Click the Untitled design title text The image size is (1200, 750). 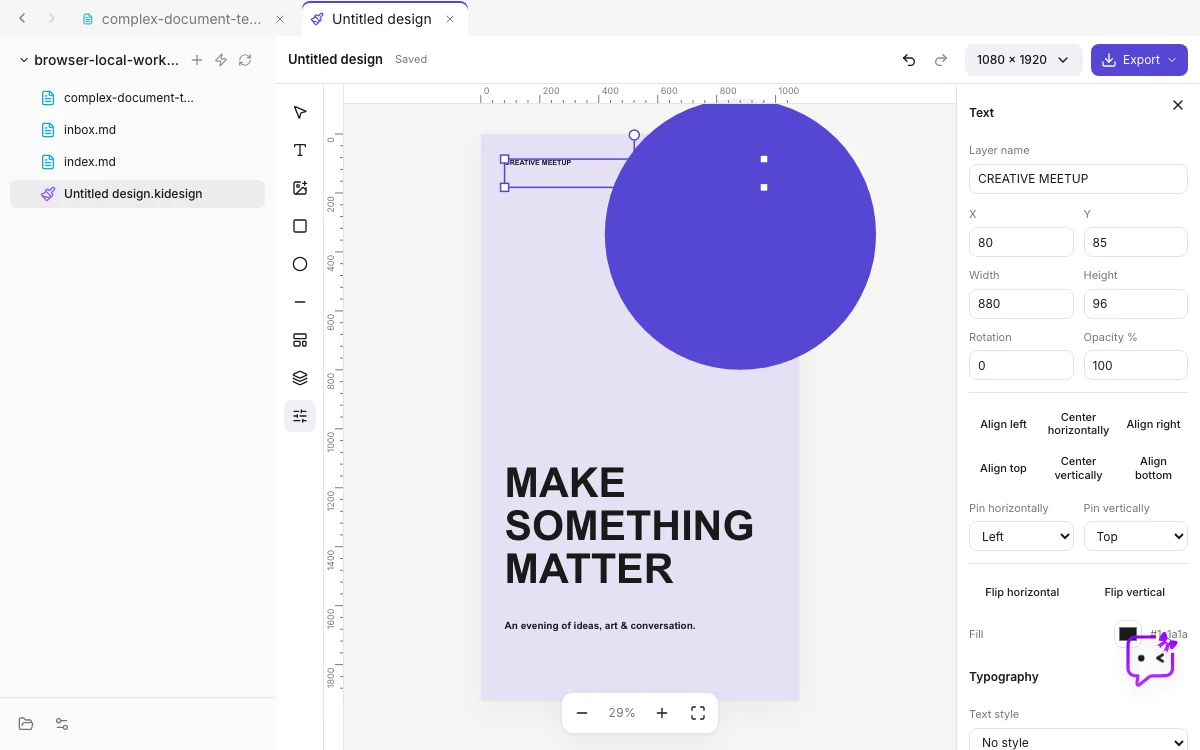tap(335, 60)
